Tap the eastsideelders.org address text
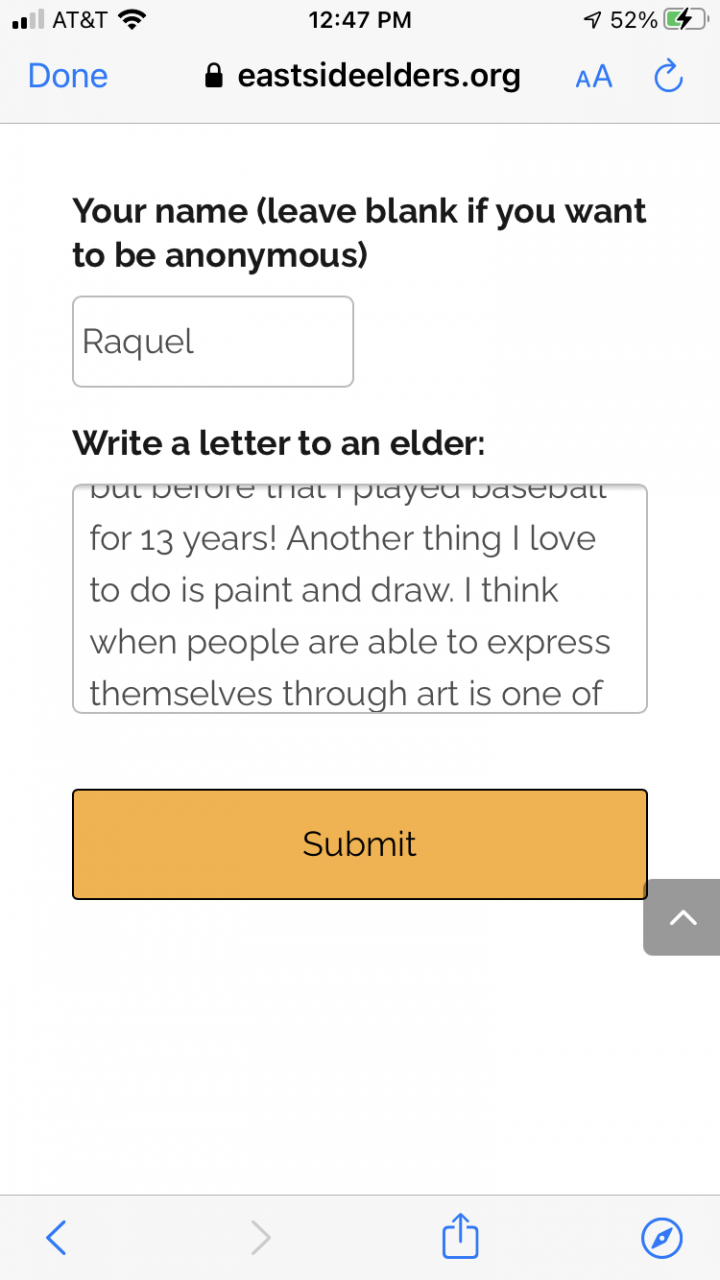The width and height of the screenshot is (720, 1280). [x=378, y=76]
